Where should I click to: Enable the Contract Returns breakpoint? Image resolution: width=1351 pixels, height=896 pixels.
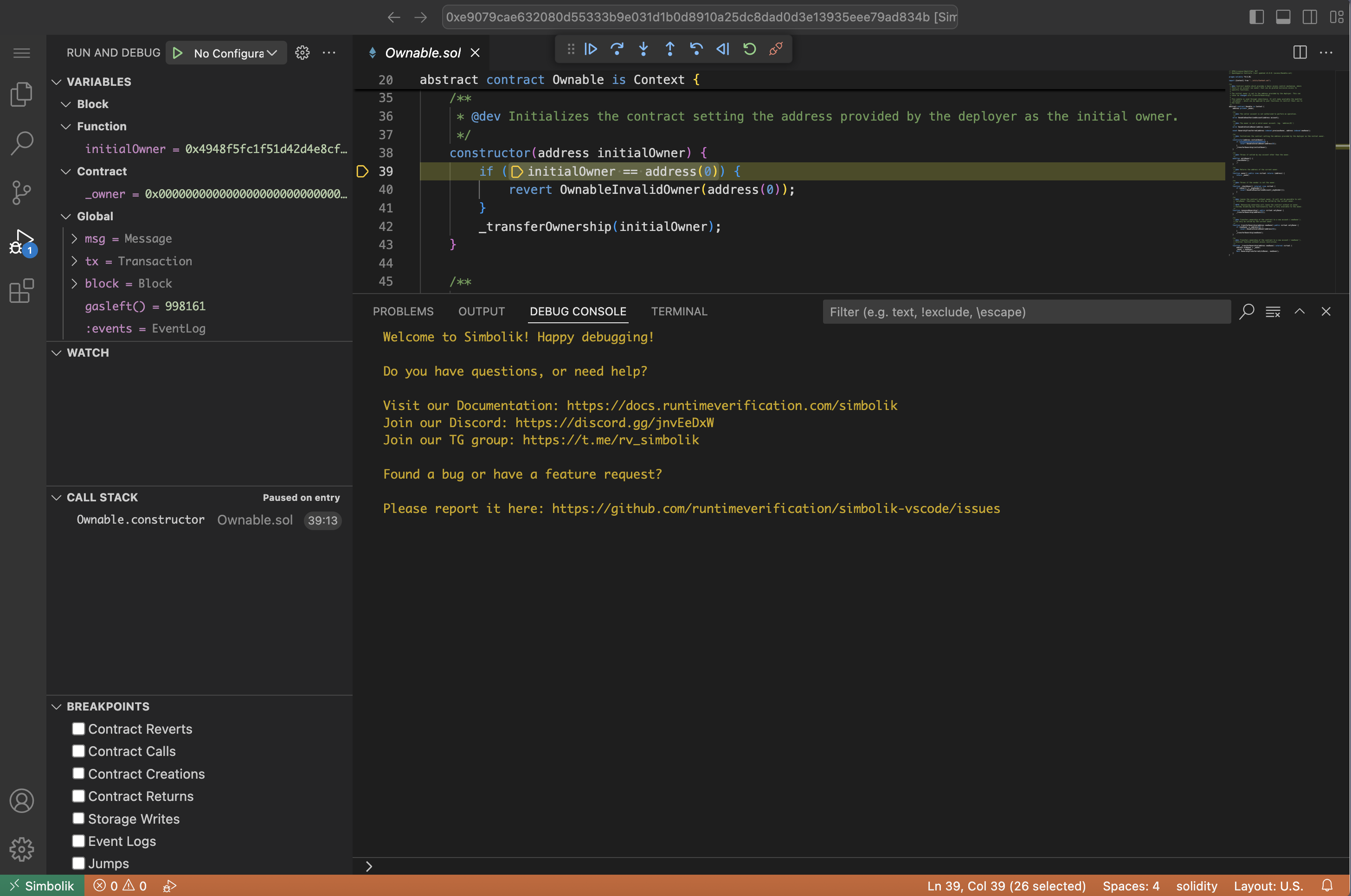pyautogui.click(x=78, y=796)
